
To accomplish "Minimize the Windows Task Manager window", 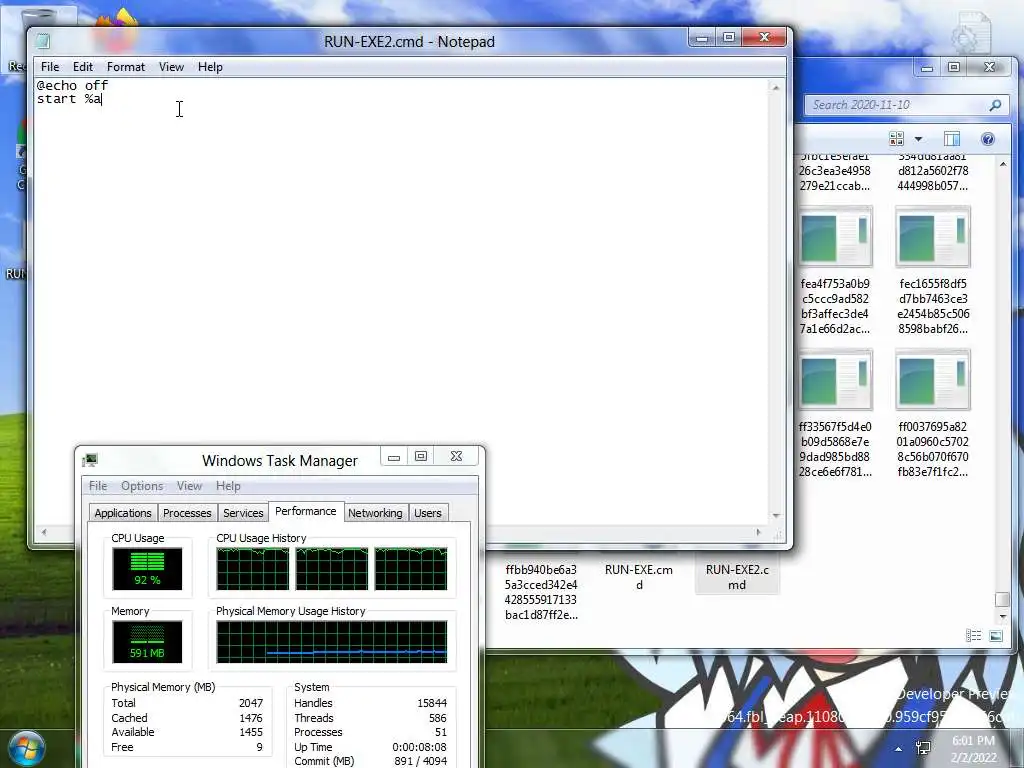I will 394,456.
